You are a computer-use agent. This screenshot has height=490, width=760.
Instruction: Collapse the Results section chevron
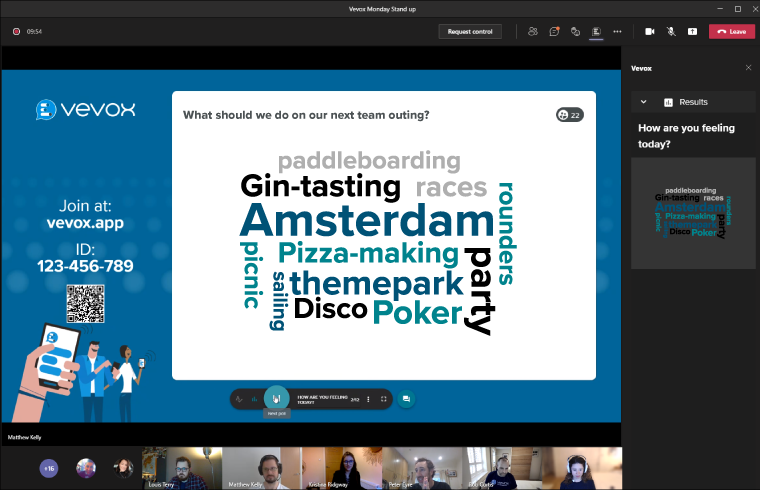click(x=643, y=102)
